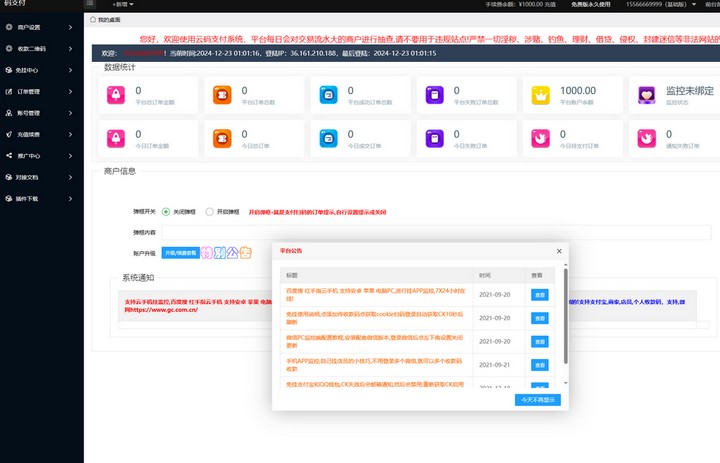The height and width of the screenshot is (463, 720).
Task: Click the 订单管理 edit icon in sidebar
Action: click(8, 91)
